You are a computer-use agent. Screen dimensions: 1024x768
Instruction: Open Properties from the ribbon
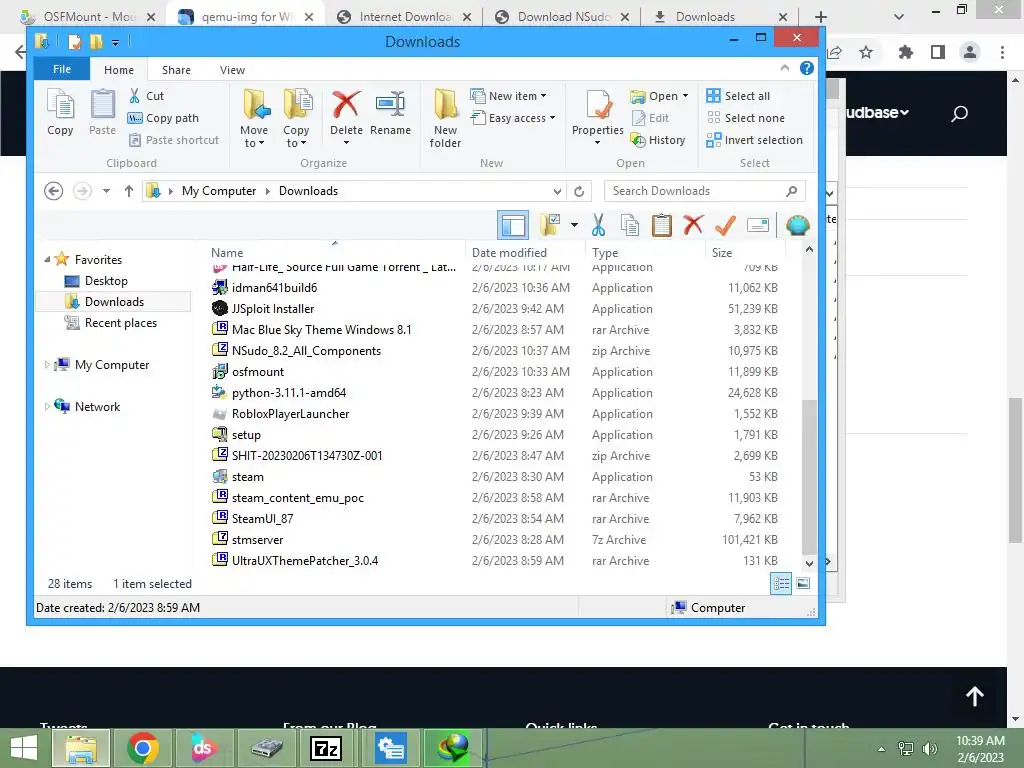[x=598, y=118]
